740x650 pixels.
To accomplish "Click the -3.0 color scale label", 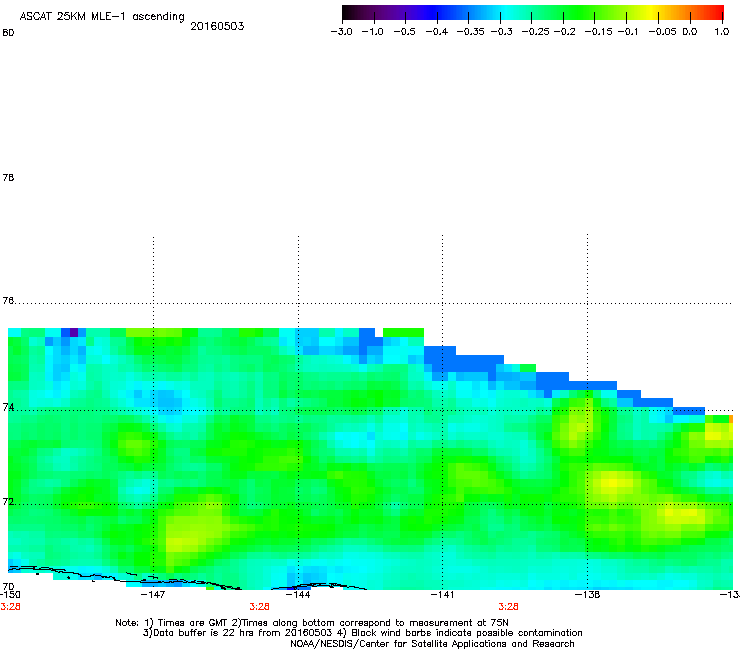I will (x=341, y=32).
